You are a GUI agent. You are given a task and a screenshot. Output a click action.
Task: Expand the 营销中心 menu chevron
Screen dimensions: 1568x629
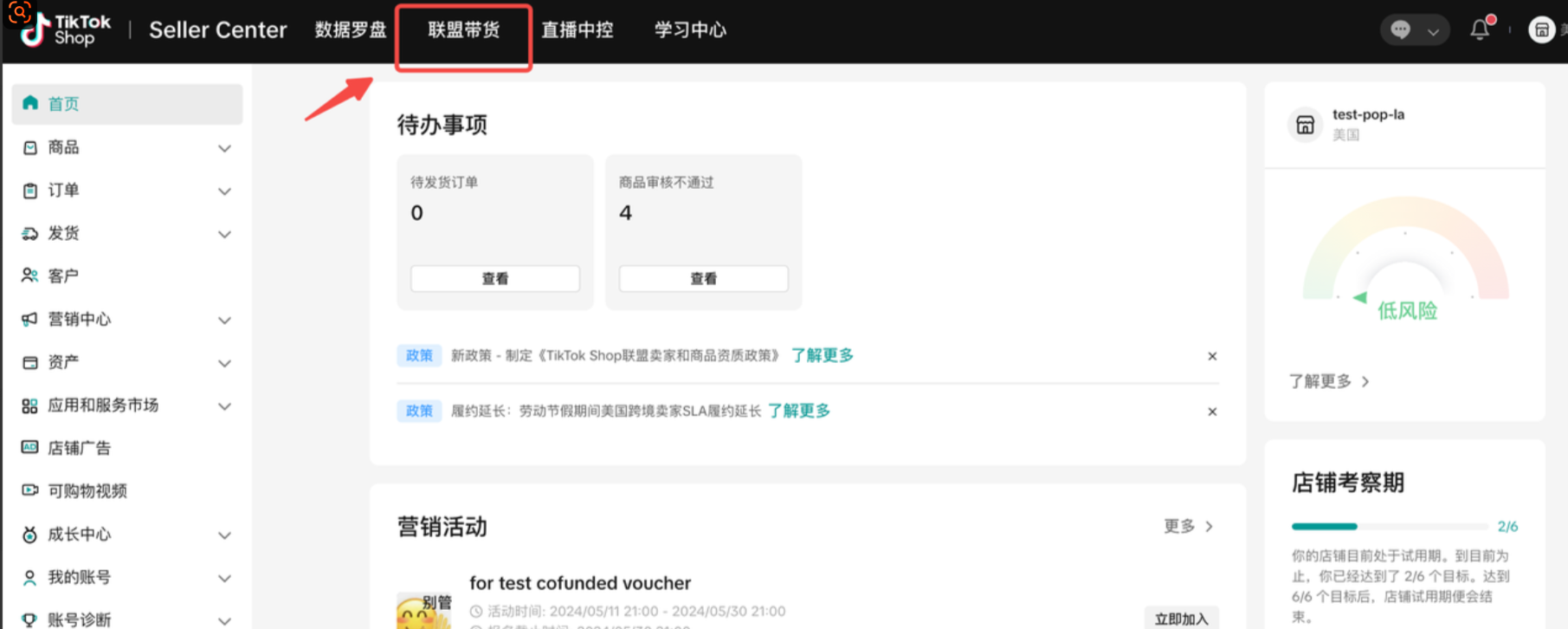224,320
